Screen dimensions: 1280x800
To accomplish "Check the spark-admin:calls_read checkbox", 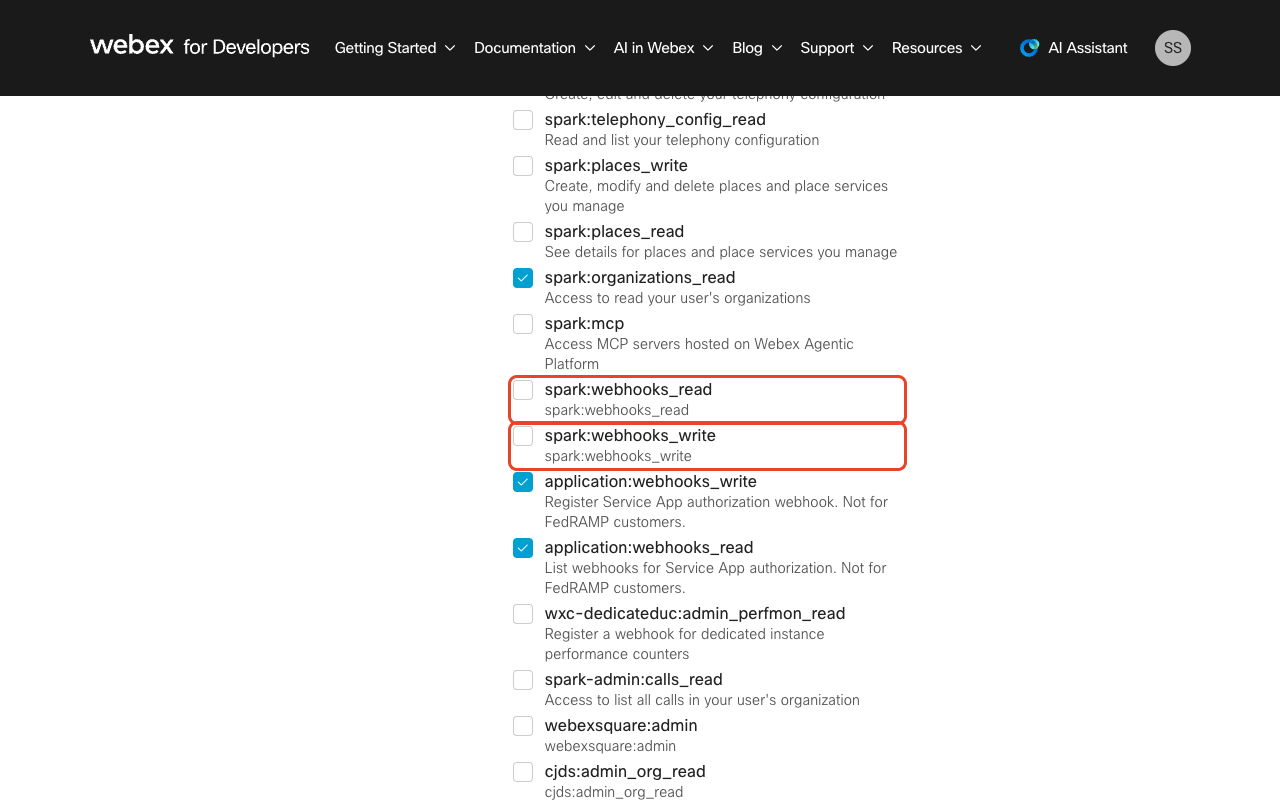I will (x=523, y=680).
